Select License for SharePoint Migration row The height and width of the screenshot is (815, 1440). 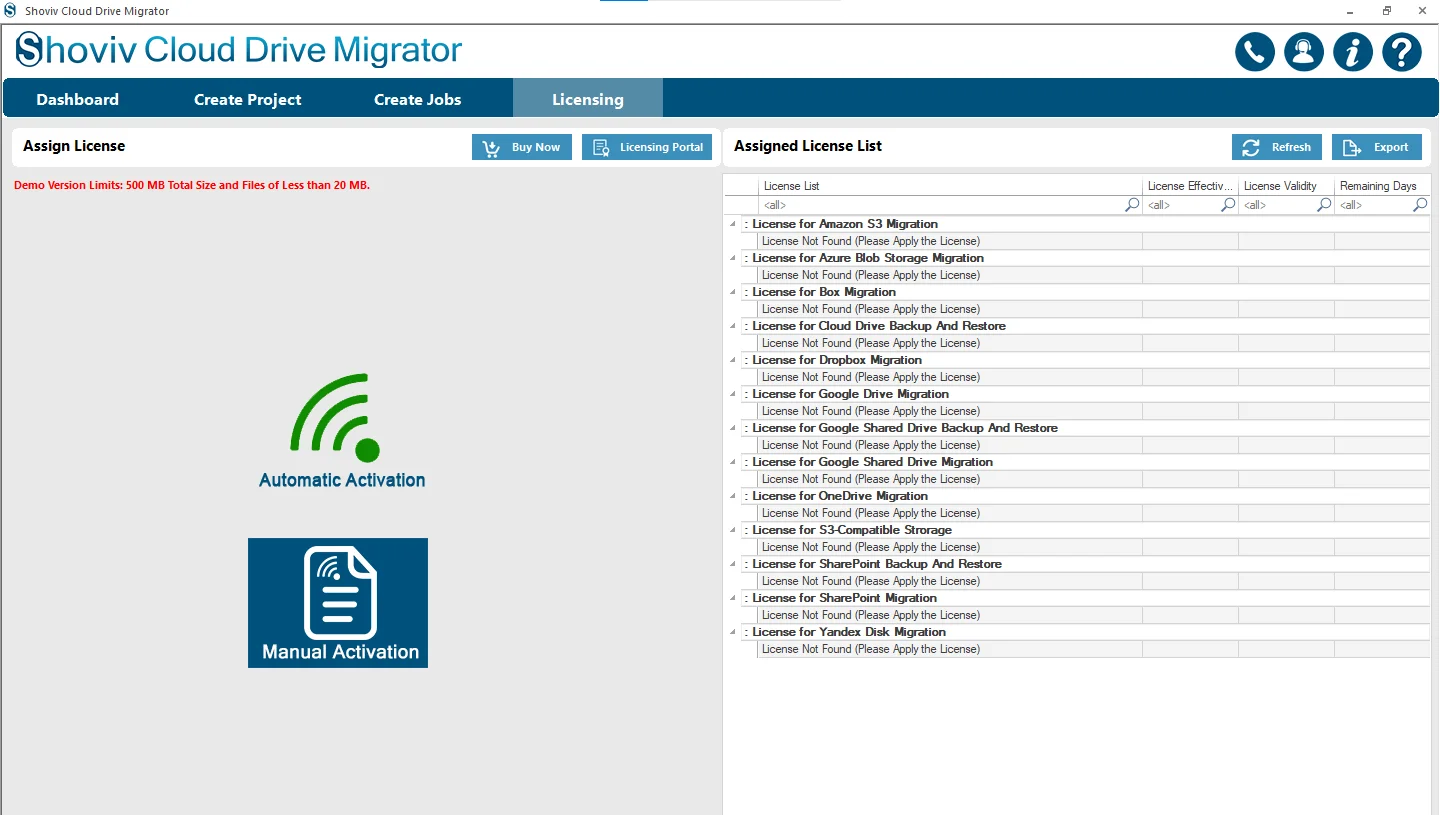[1085, 598]
